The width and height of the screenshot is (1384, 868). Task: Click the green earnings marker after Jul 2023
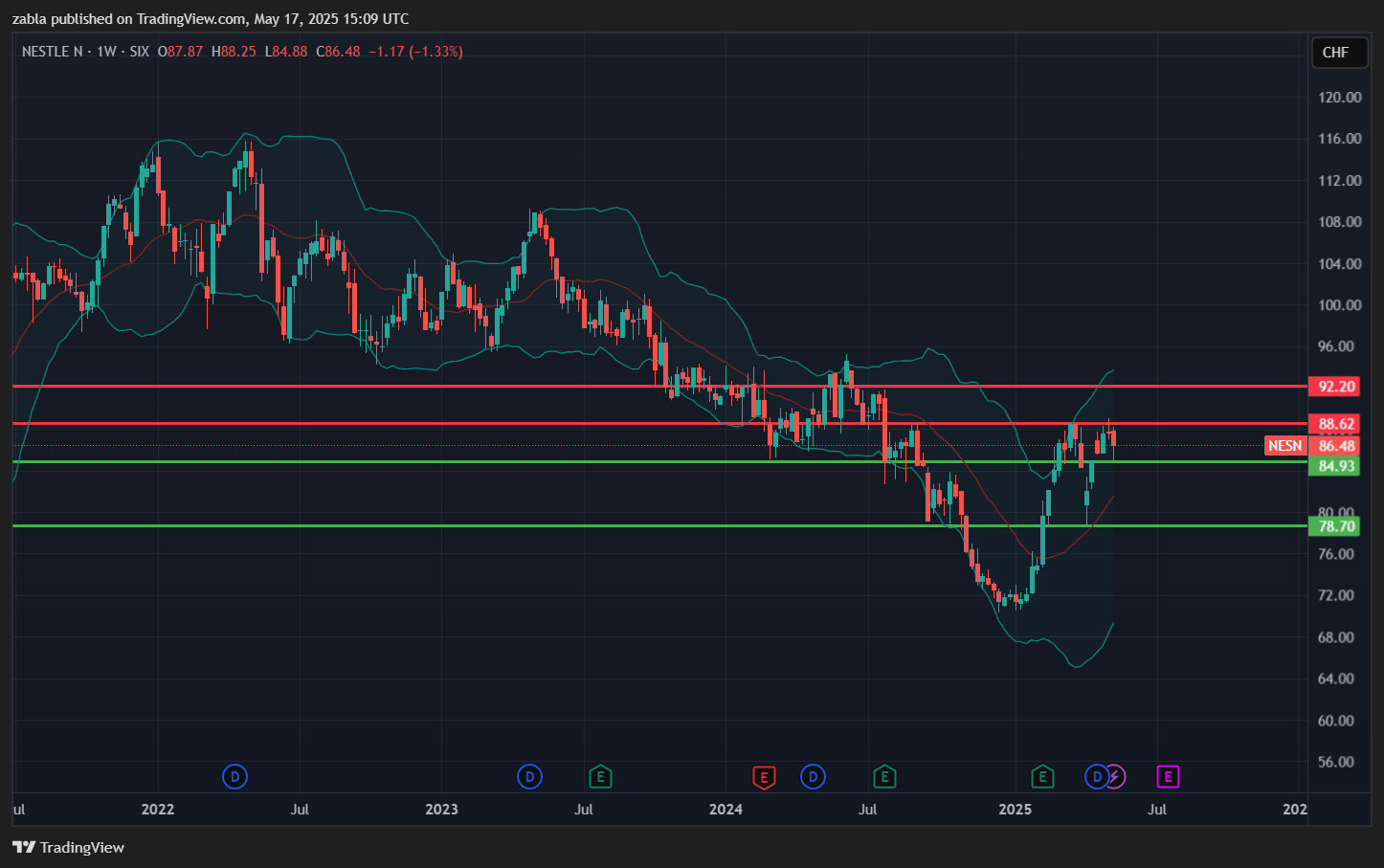[600, 777]
